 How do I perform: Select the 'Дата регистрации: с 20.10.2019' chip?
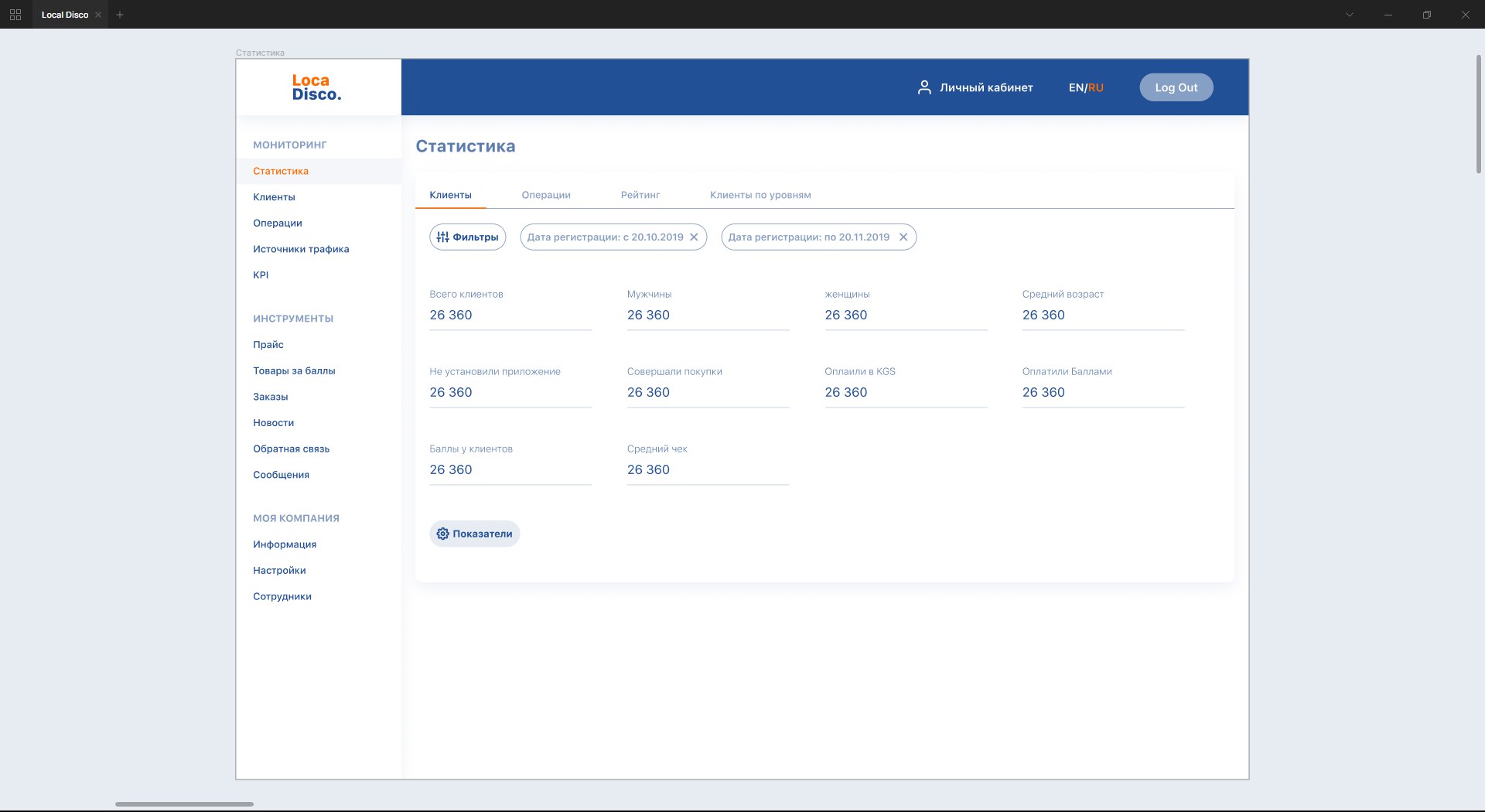click(x=613, y=237)
